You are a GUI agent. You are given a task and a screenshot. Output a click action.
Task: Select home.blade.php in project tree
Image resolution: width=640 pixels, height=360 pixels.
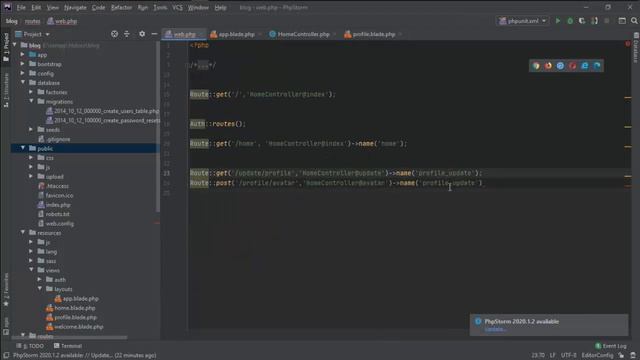tap(74, 308)
